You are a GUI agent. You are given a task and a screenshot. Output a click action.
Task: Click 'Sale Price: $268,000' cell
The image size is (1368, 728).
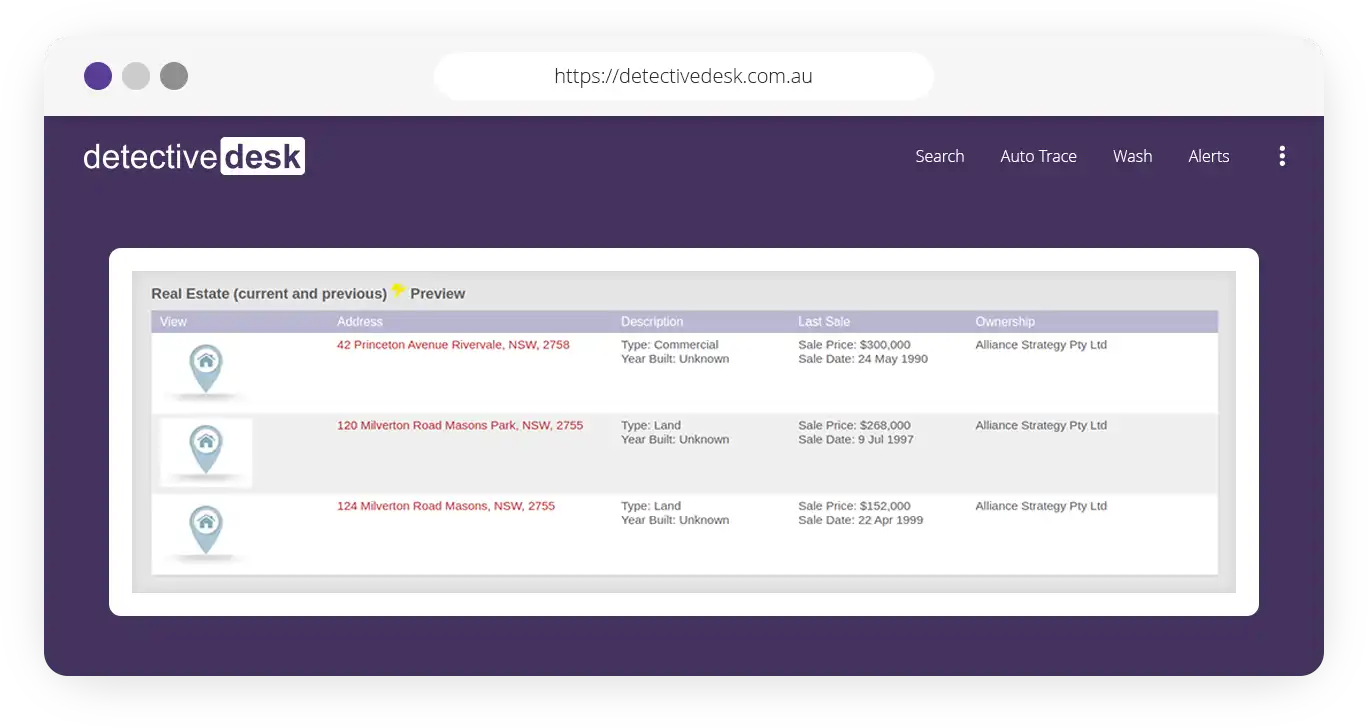pyautogui.click(x=854, y=425)
